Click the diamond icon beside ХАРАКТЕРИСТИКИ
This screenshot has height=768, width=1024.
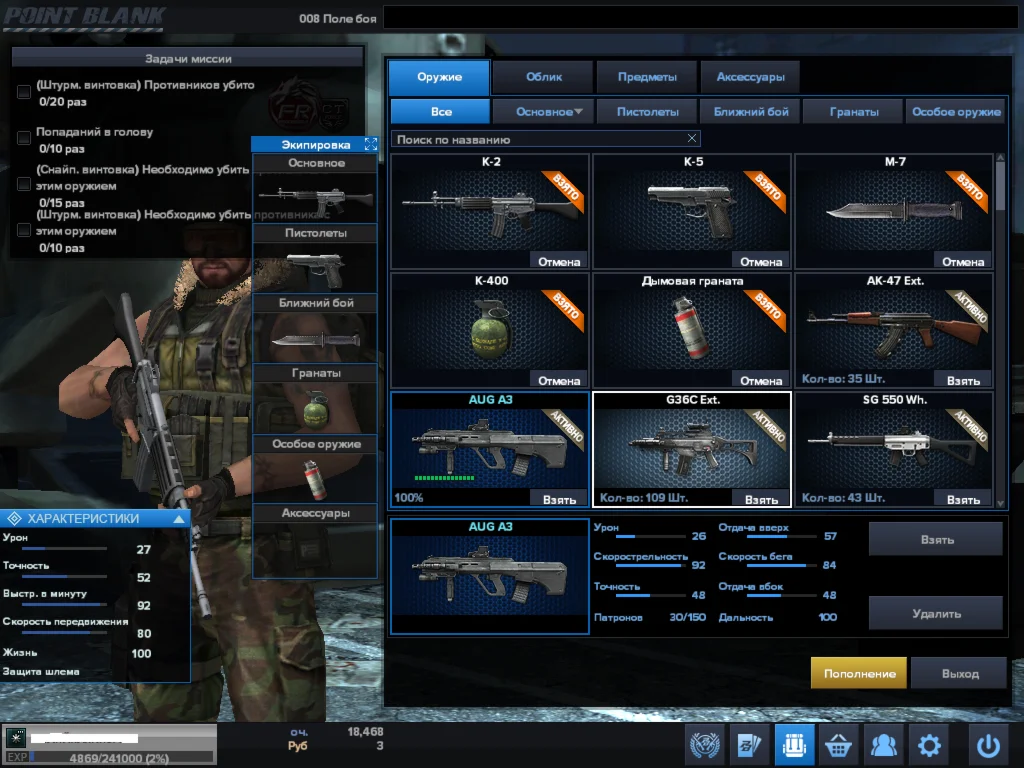click(14, 519)
